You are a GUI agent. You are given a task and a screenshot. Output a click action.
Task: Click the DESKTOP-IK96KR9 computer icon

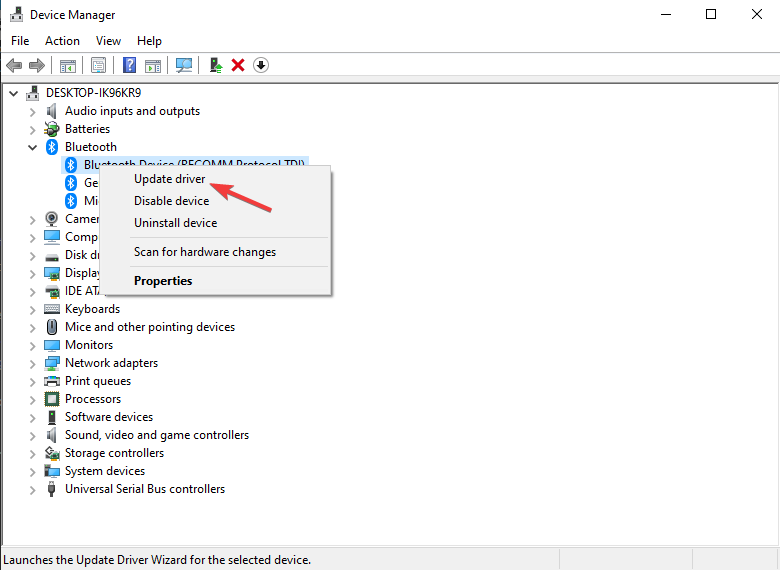click(x=33, y=93)
